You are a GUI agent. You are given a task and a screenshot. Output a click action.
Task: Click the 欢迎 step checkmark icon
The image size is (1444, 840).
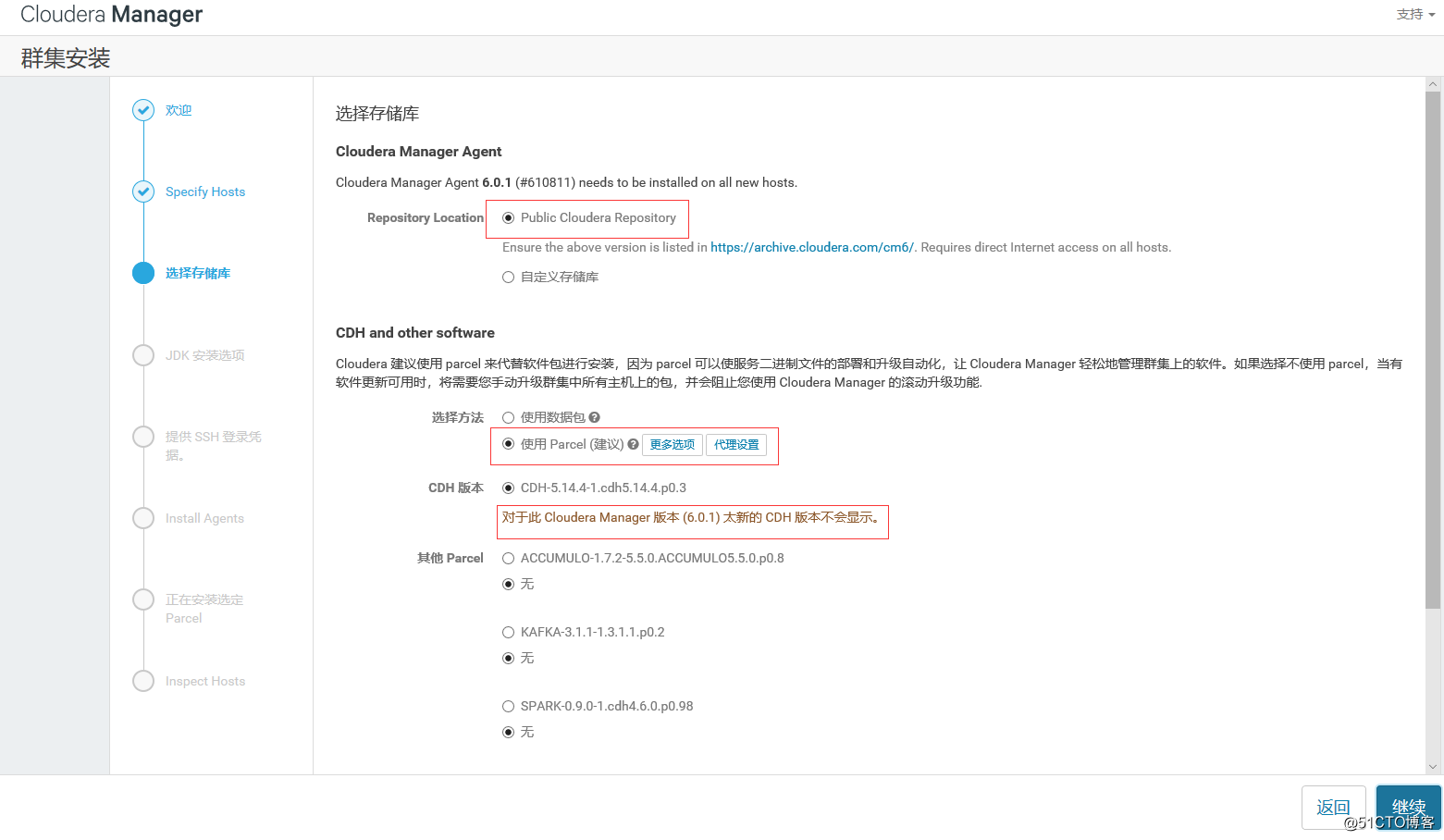tap(143, 110)
